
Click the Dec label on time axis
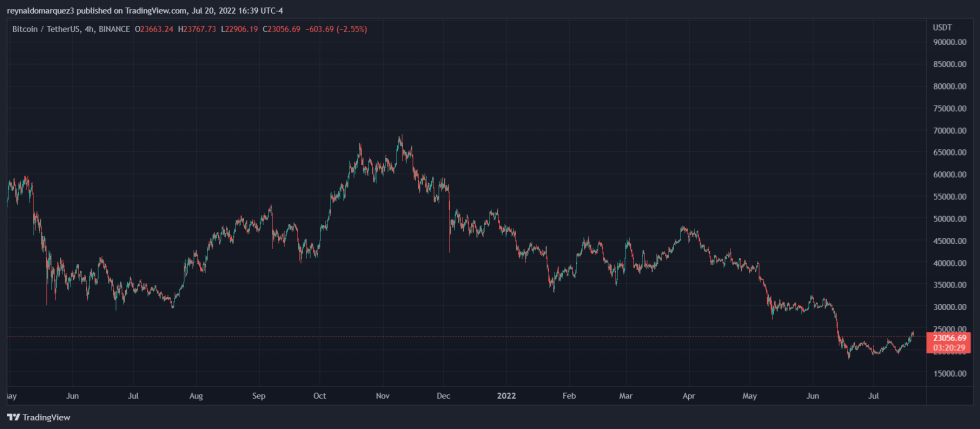[x=444, y=396]
